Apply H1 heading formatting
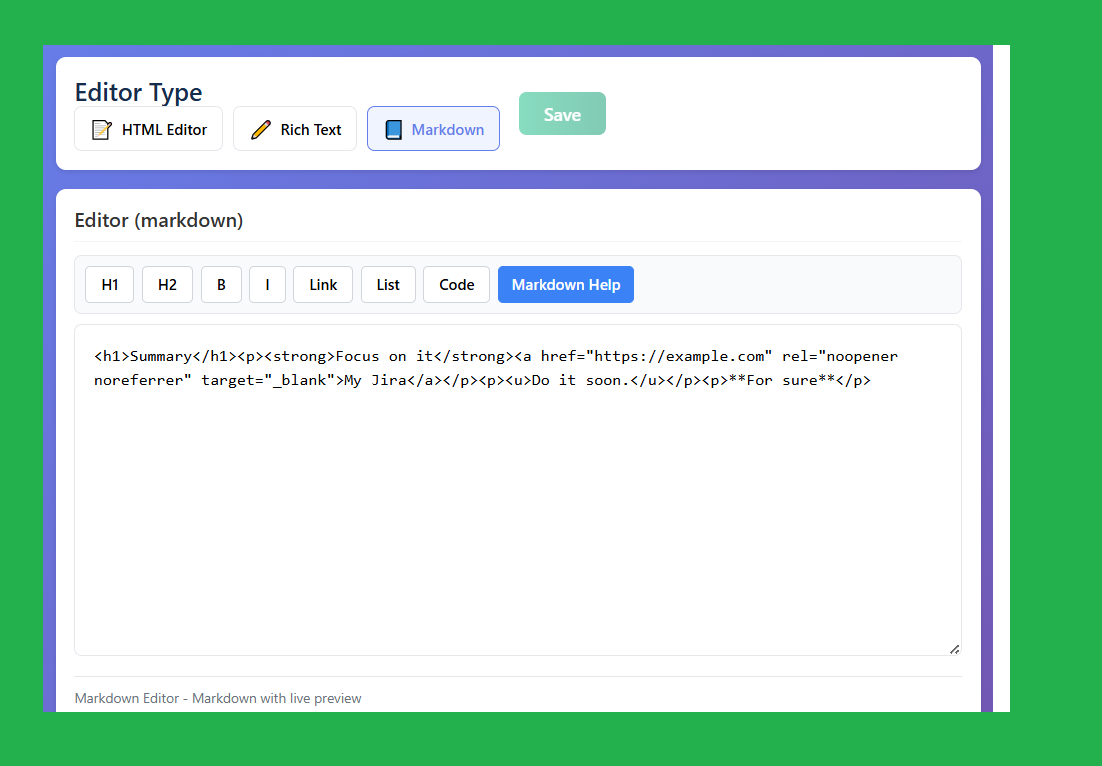The height and width of the screenshot is (766, 1102). coord(109,284)
